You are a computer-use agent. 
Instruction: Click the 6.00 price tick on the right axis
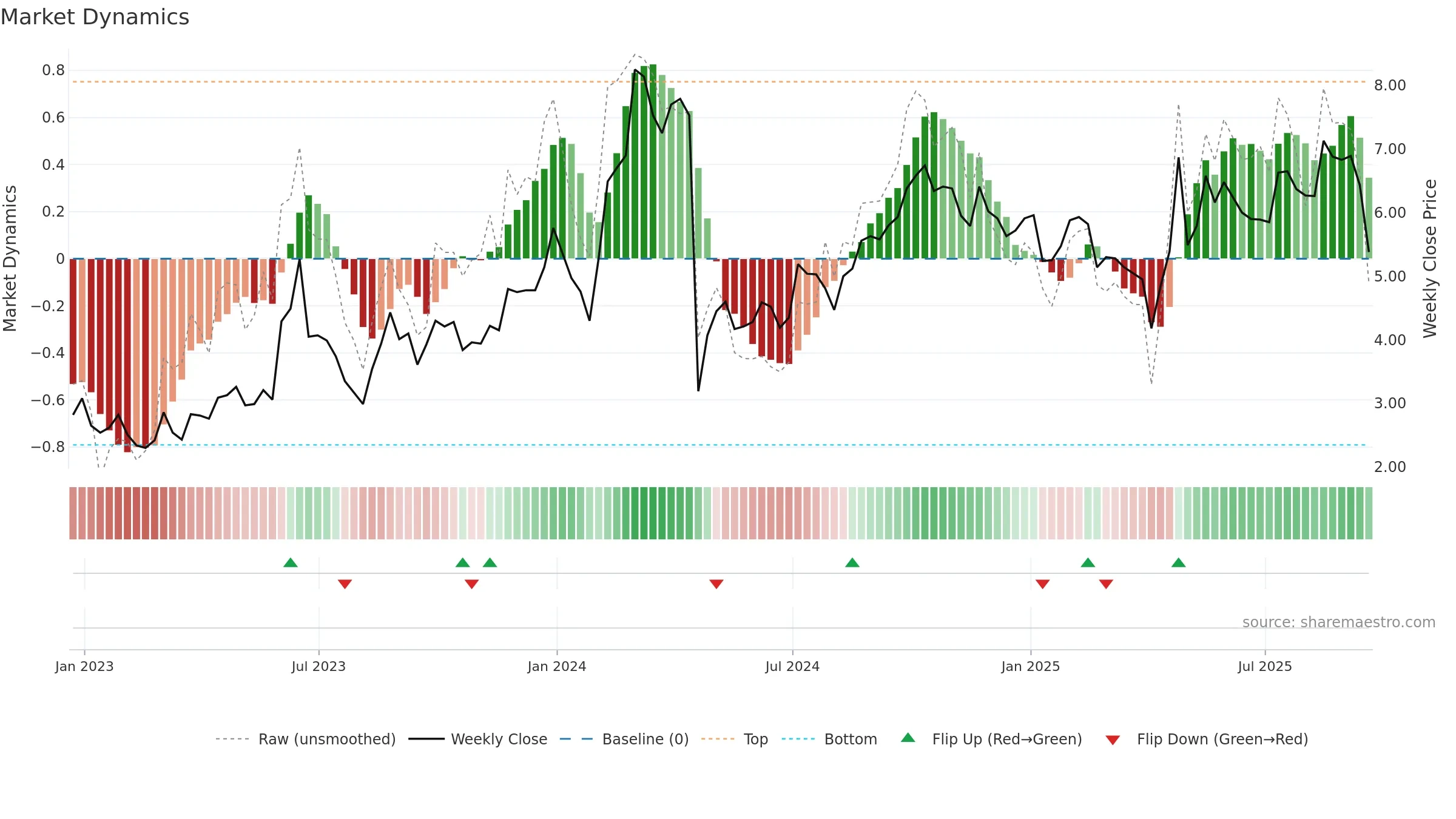tap(1390, 213)
